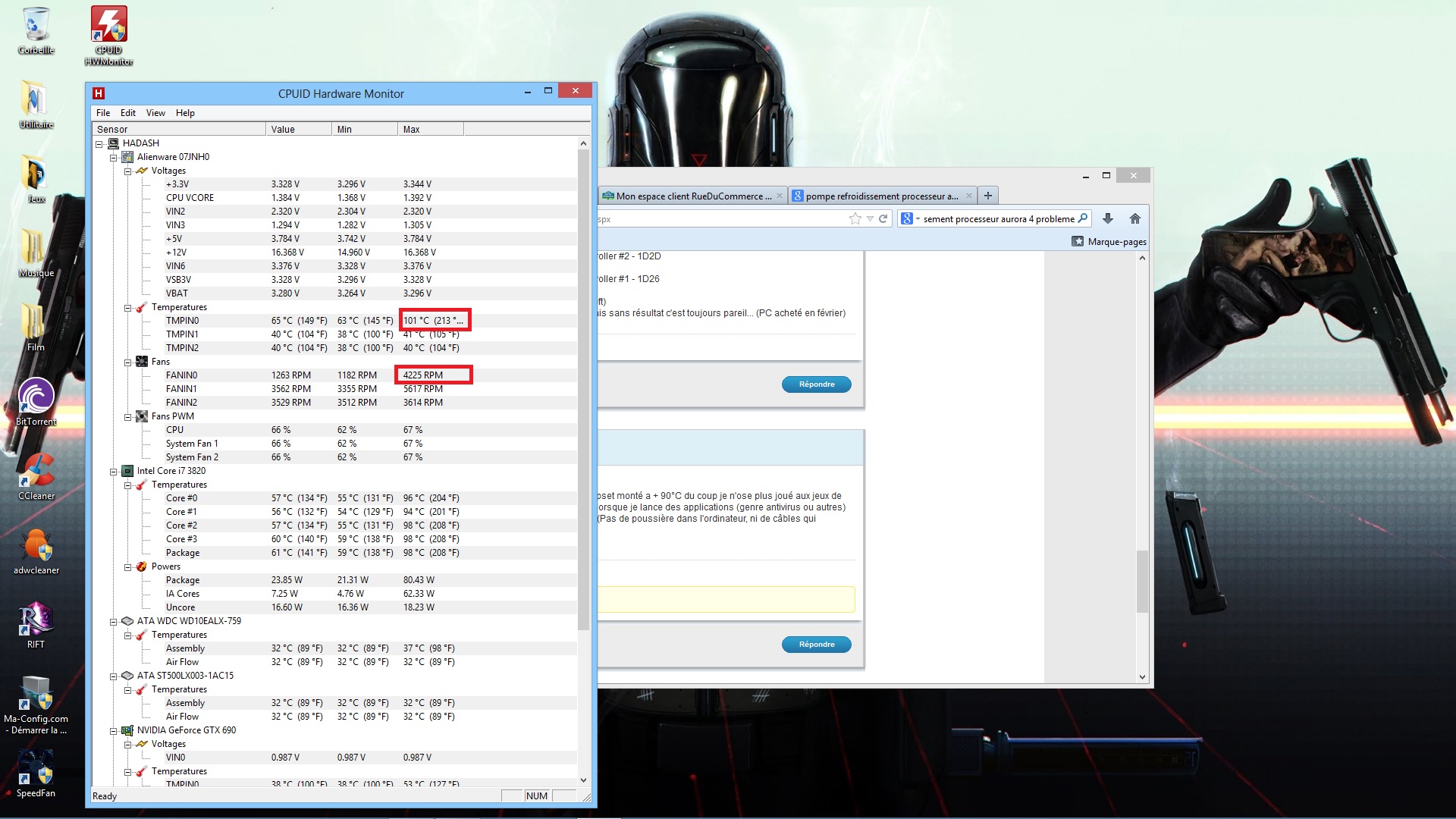
Task: Click bookmark star icon in browser address bar
Action: pos(855,218)
